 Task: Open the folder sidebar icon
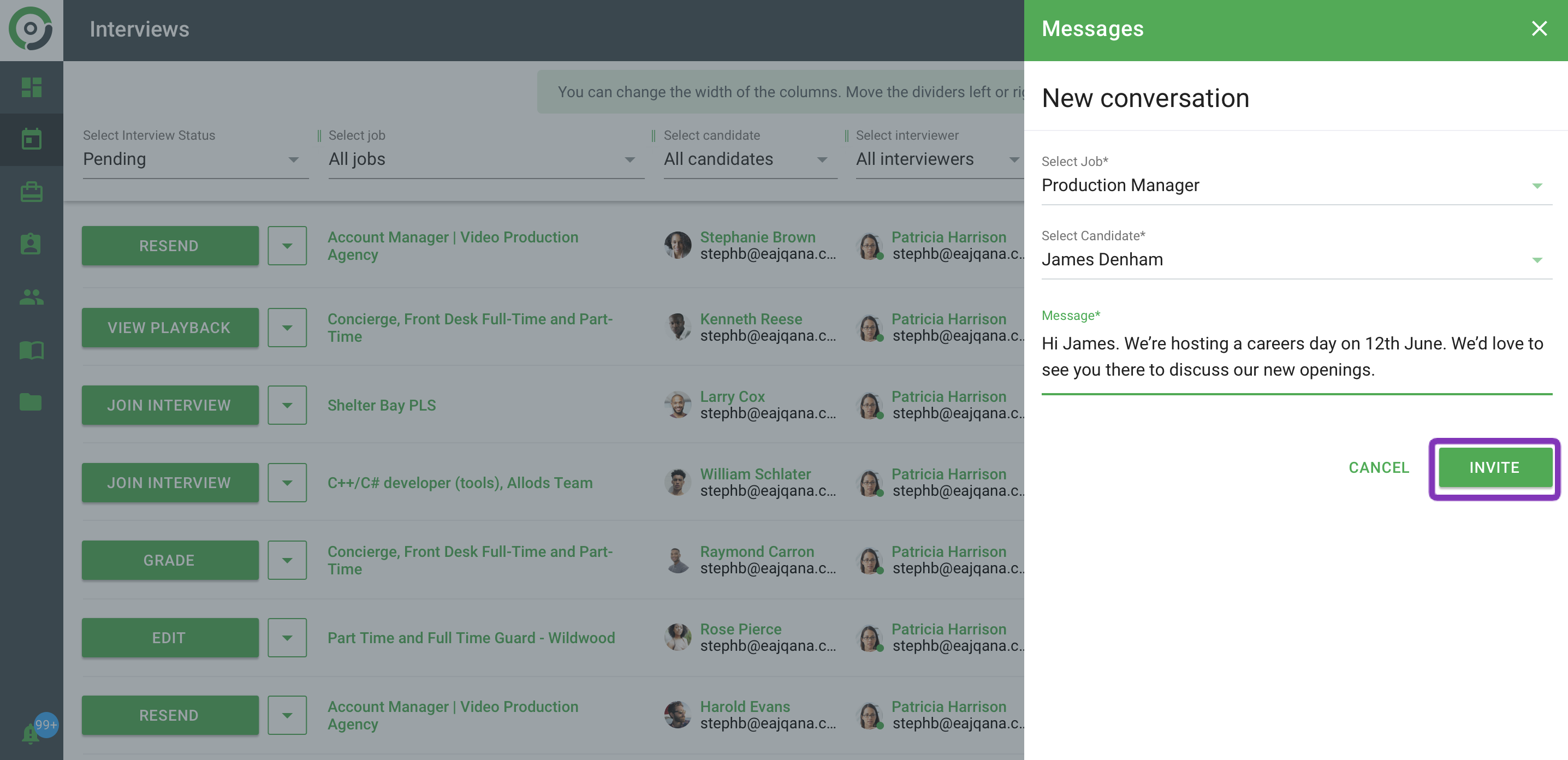pyautogui.click(x=31, y=402)
